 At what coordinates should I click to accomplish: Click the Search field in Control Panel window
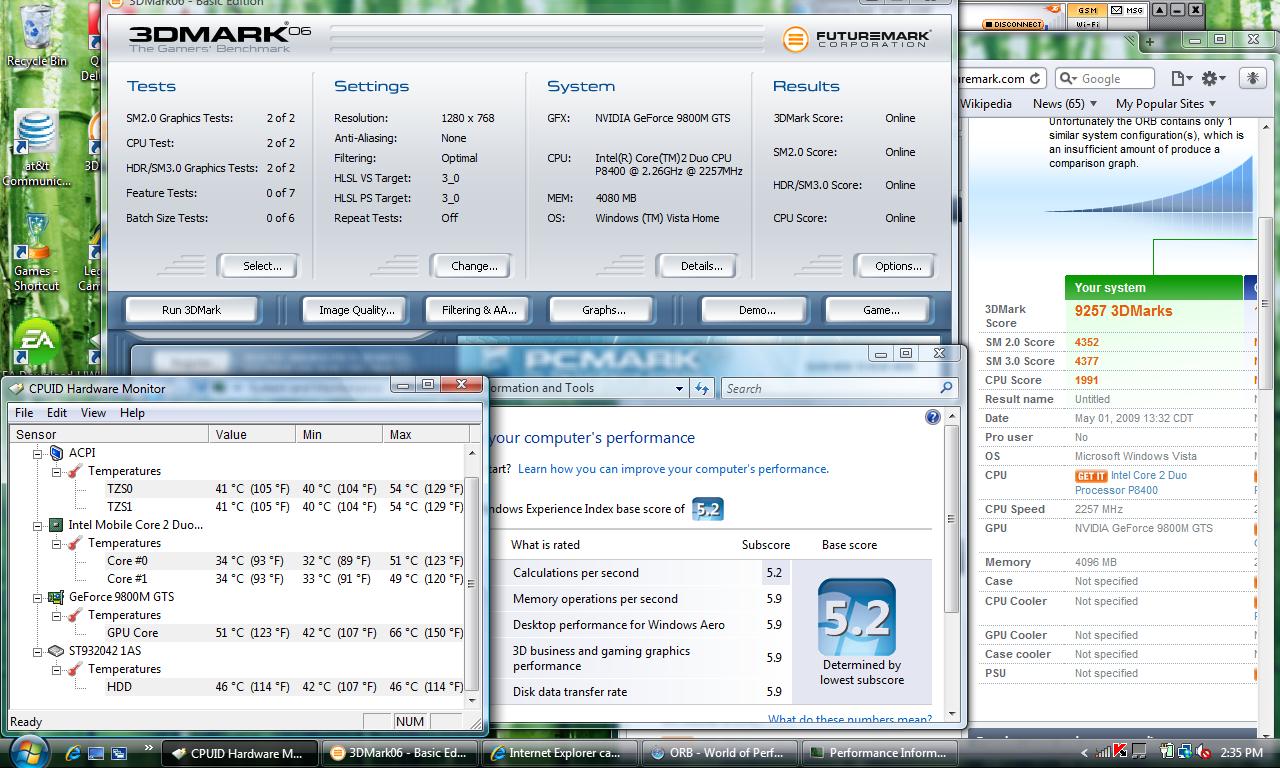(x=838, y=388)
